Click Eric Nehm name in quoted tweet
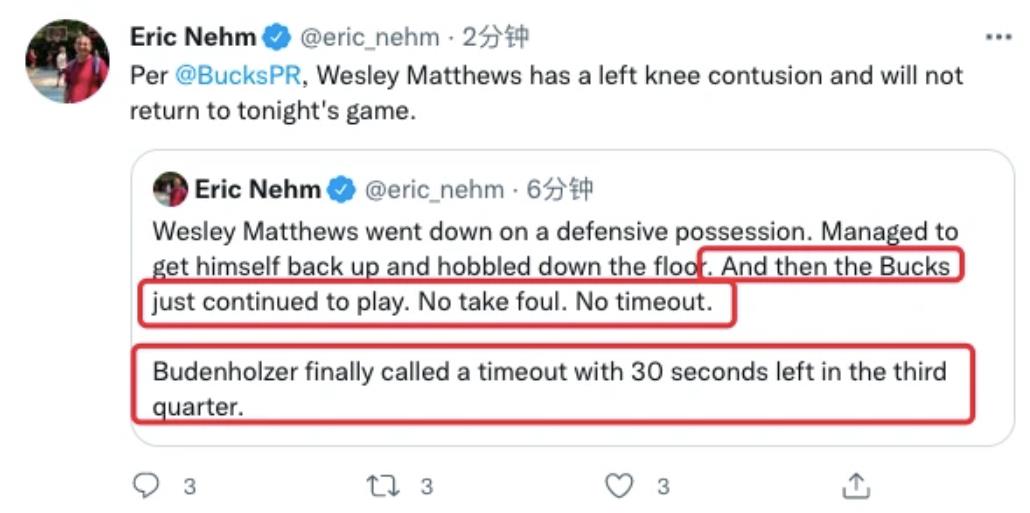Image resolution: width=1030 pixels, height=513 pixels. pos(257,189)
